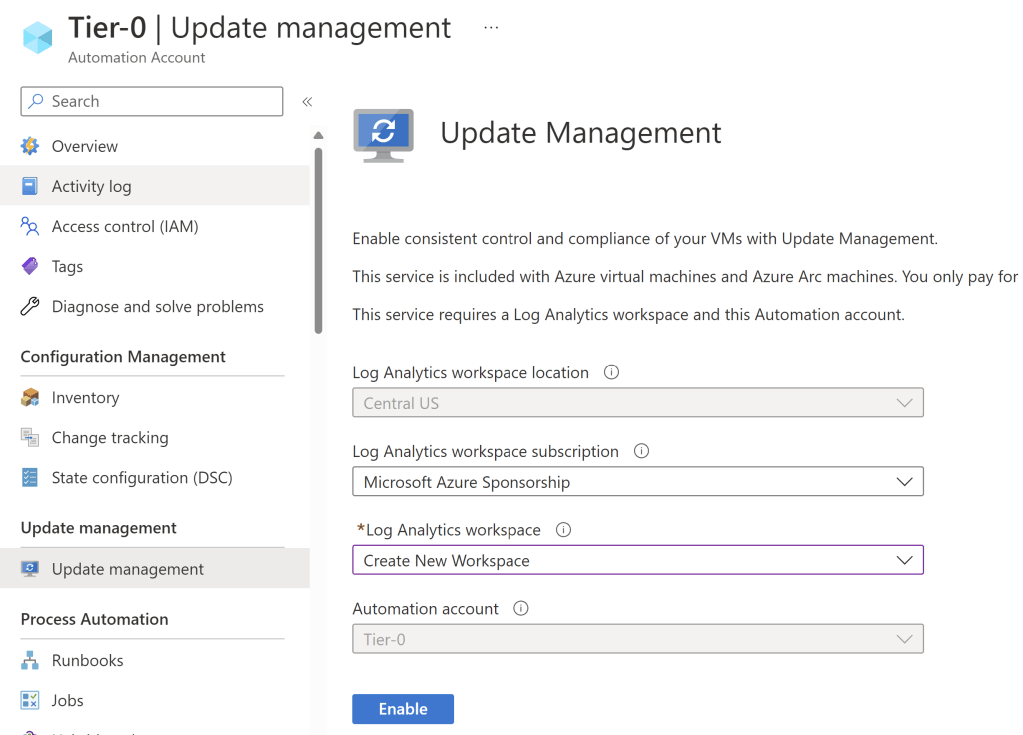Expand the Create New Workspace dropdown

pos(637,561)
